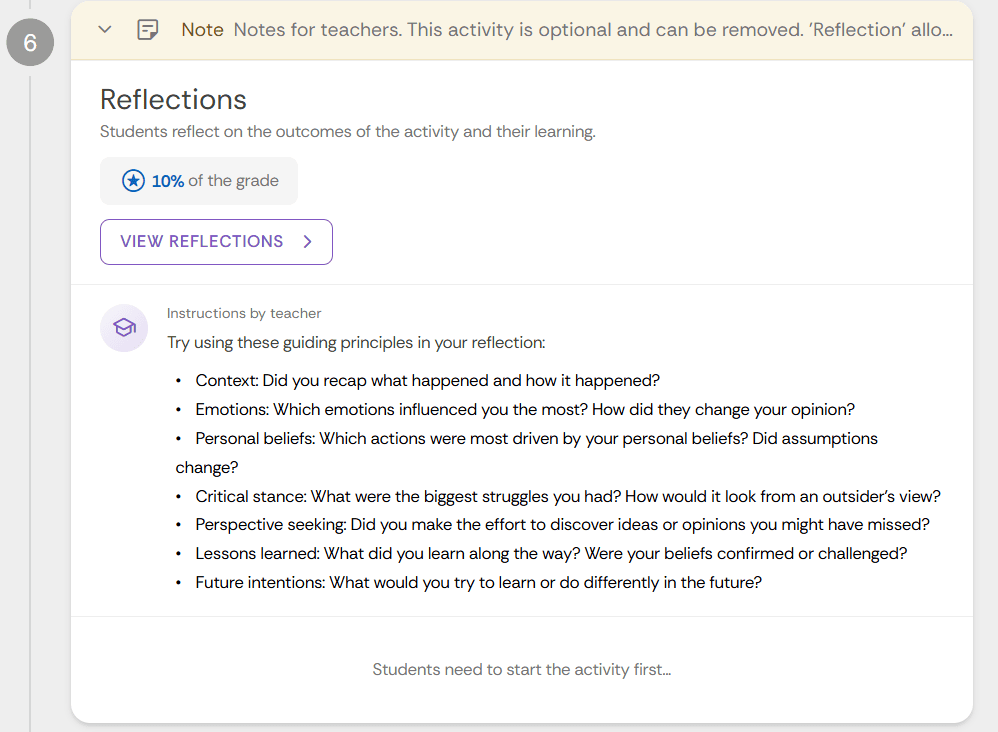Collapse the Note section chevron

point(105,30)
